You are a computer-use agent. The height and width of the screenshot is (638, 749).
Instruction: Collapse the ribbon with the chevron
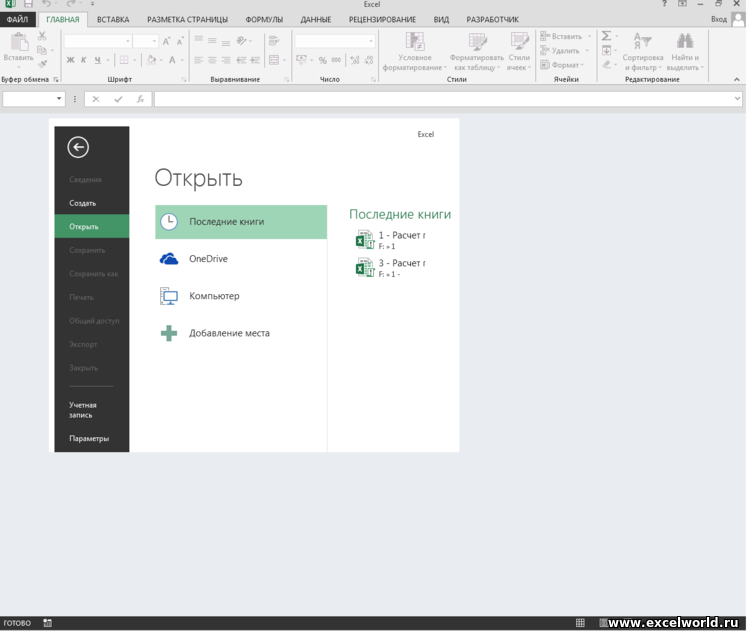pyautogui.click(x=737, y=80)
